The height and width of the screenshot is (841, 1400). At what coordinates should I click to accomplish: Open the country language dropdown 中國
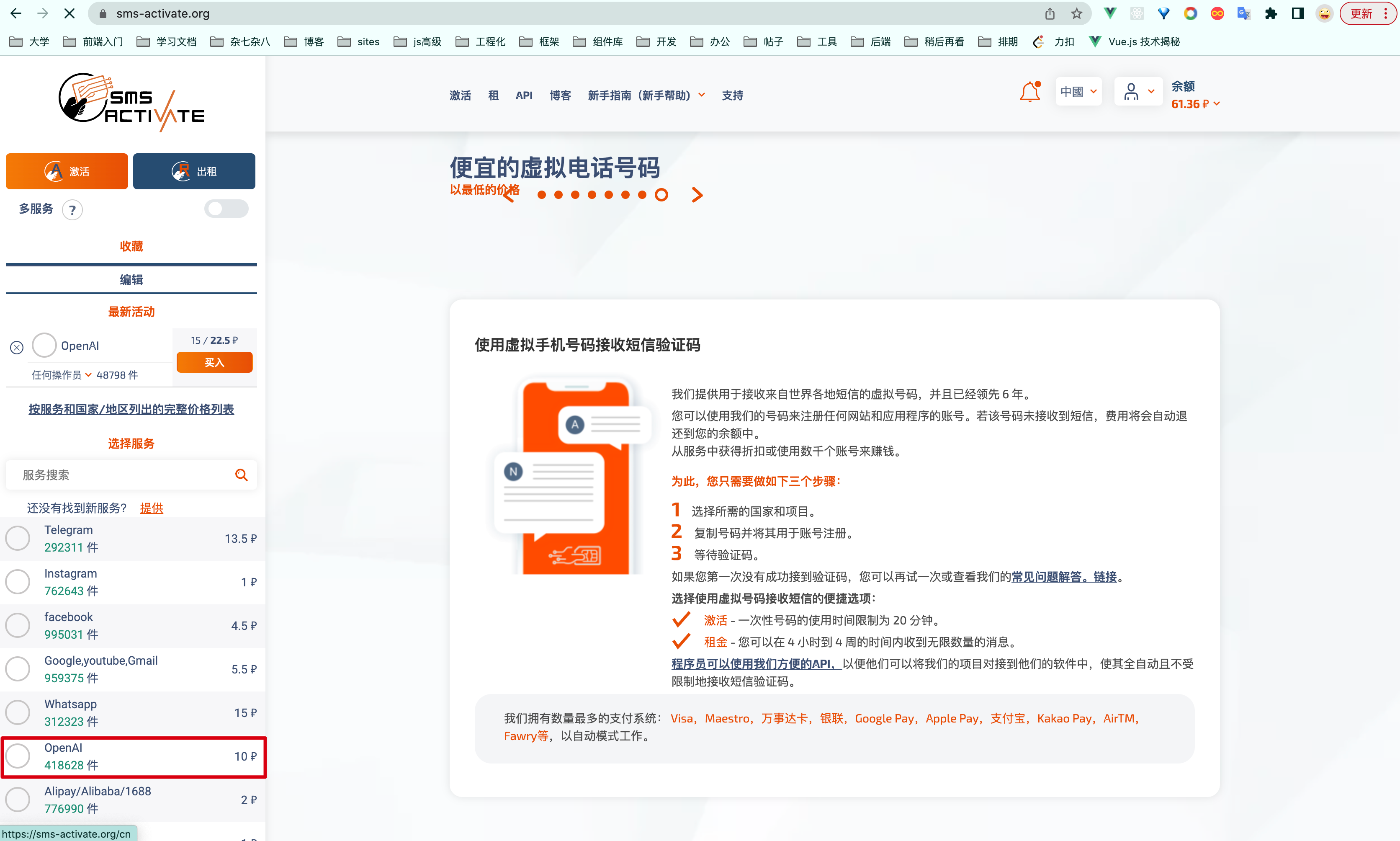[1078, 92]
